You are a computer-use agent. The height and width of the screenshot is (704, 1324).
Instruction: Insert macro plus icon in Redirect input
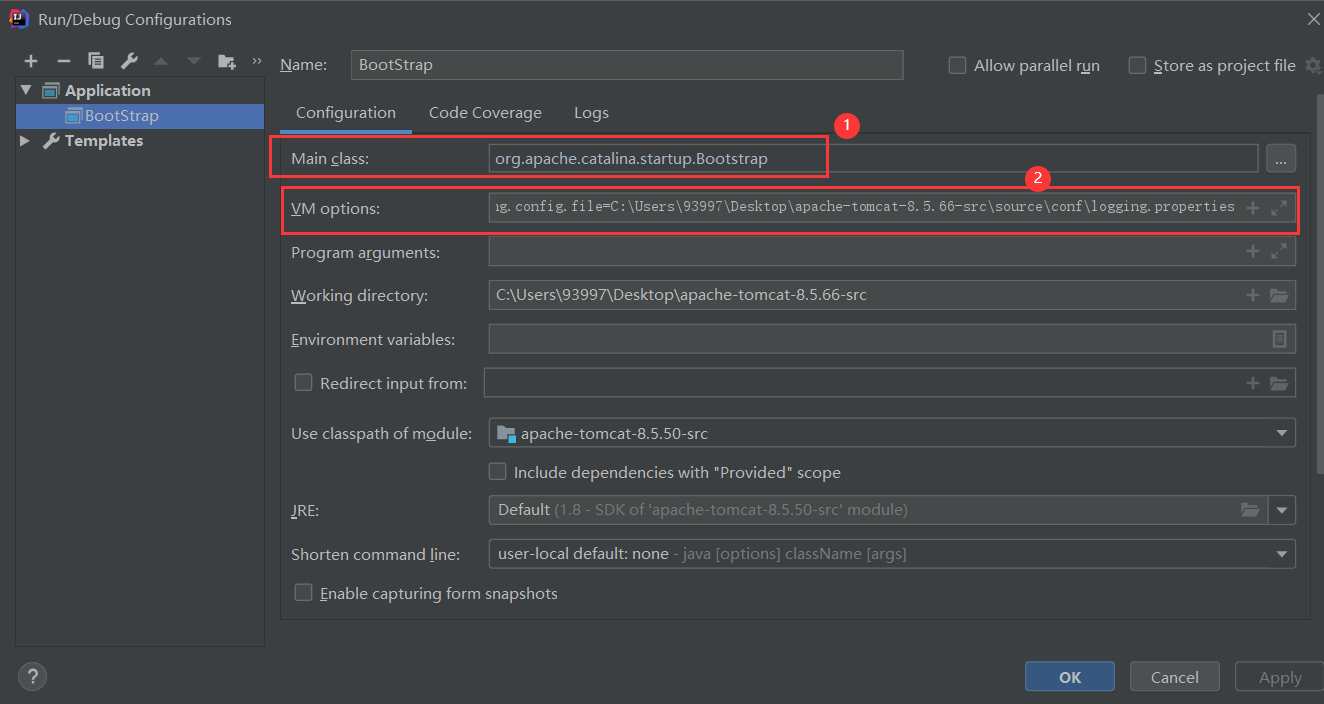(1253, 383)
